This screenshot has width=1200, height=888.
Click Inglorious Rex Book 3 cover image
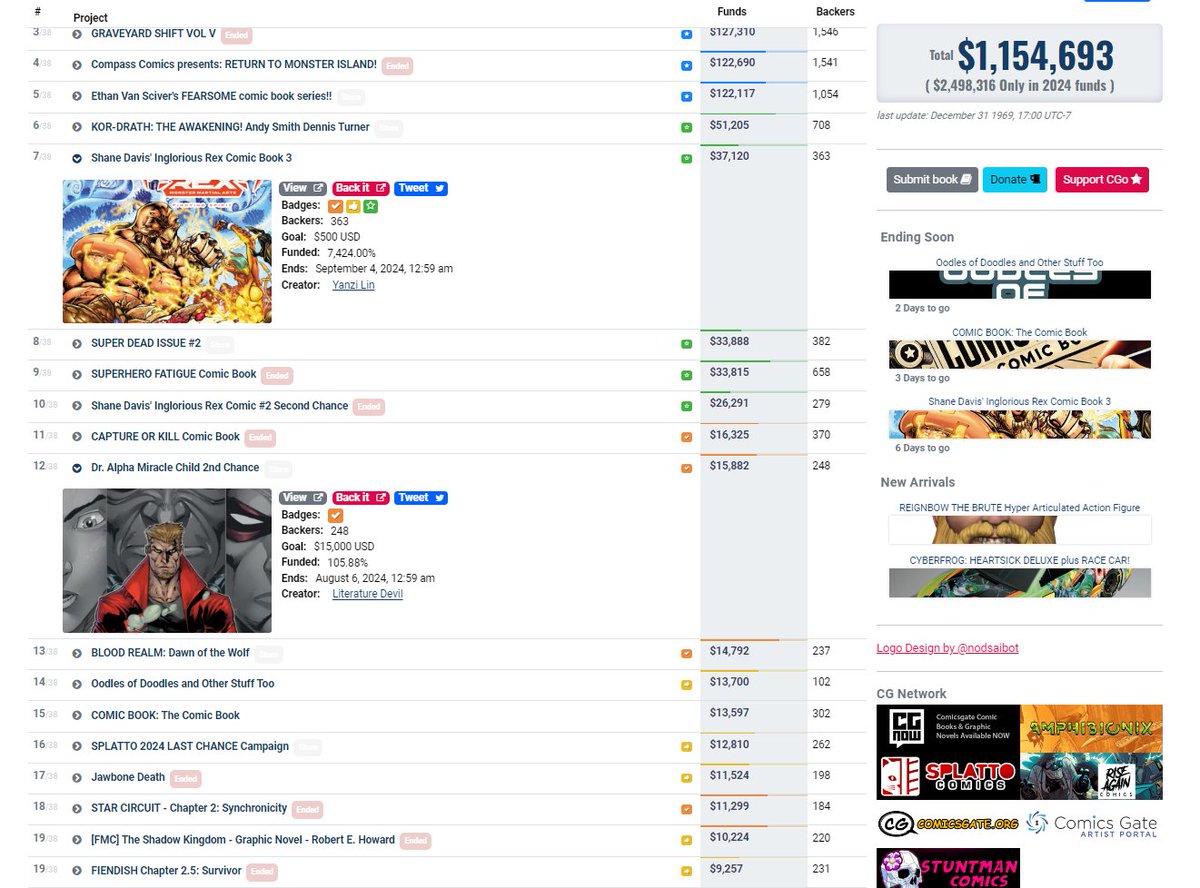[x=167, y=252]
